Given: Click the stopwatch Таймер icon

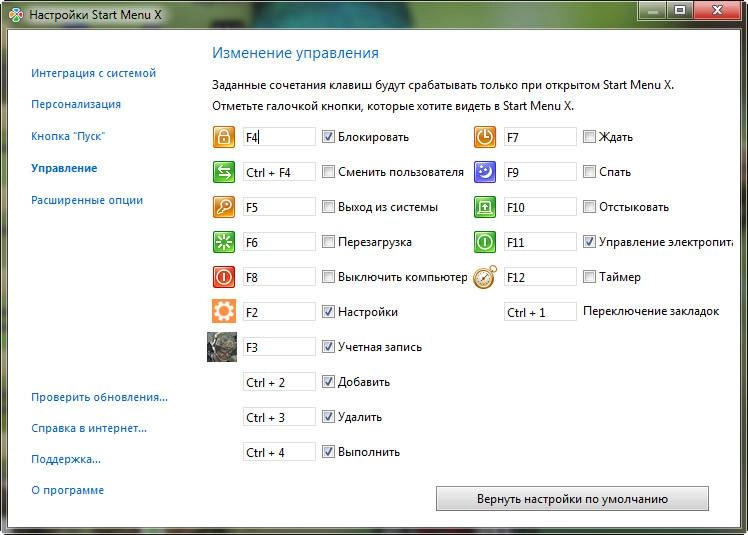Looking at the screenshot, I should [x=485, y=277].
